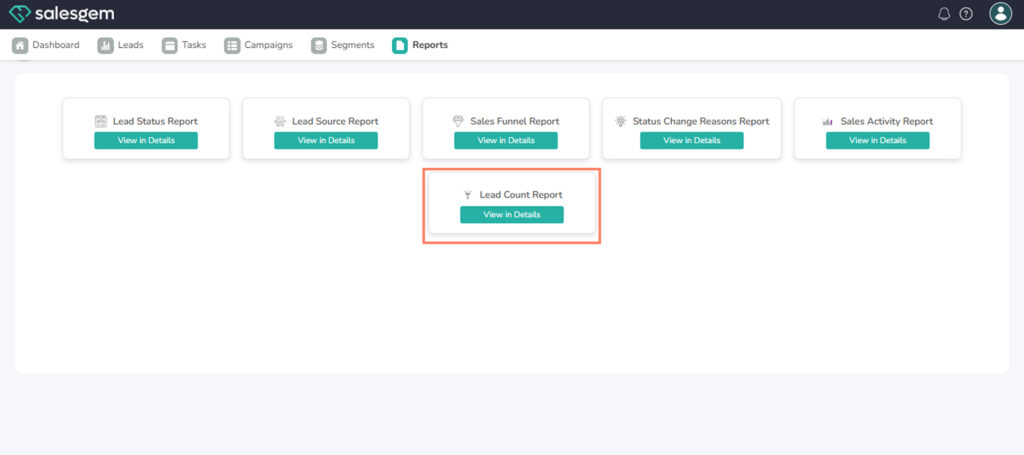Click the Status Change Reasons Report icon
Viewport: 1024px width, 455px height.
pyautogui.click(x=621, y=121)
